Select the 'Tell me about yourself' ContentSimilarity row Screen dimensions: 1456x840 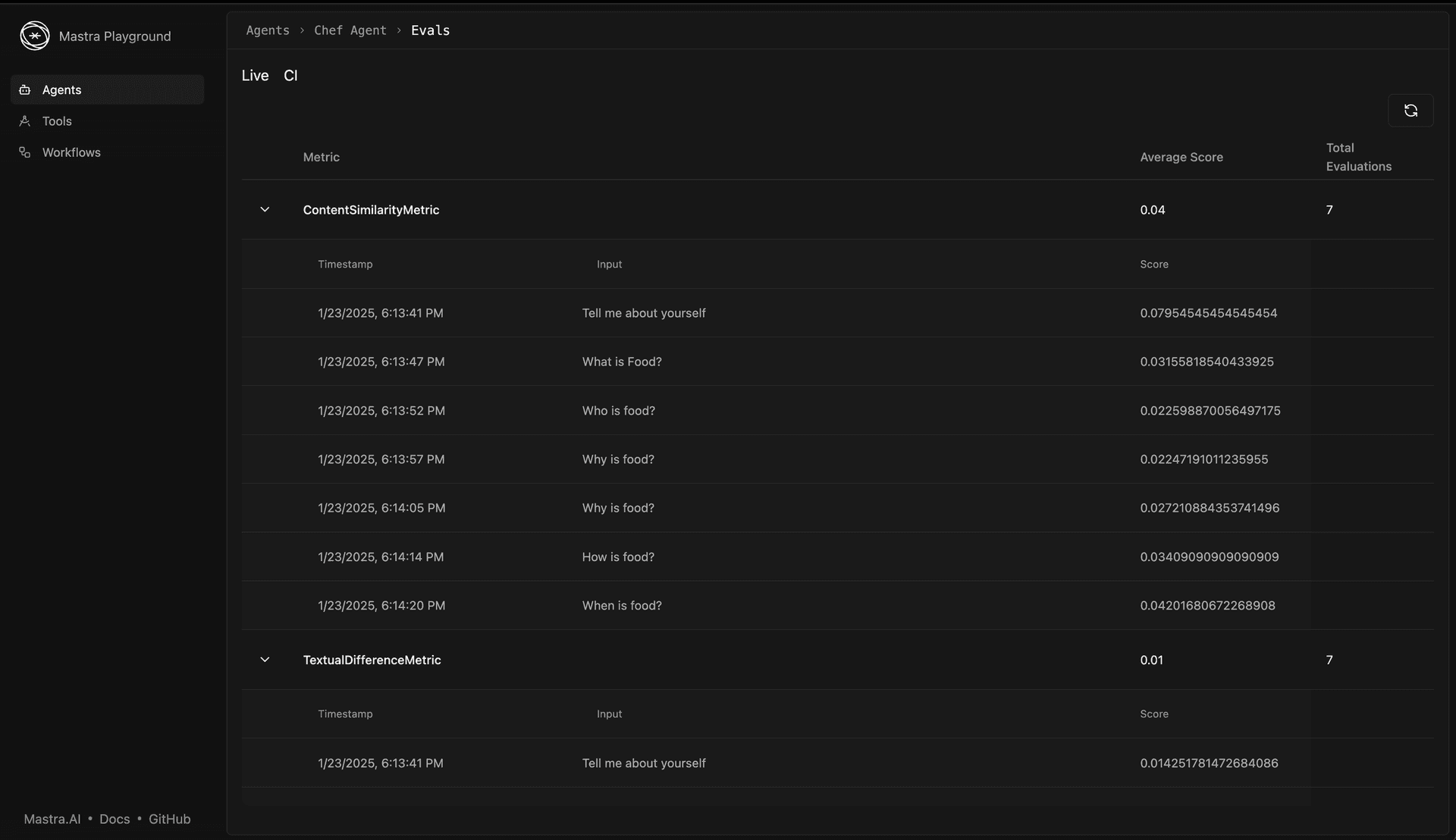pyautogui.click(x=644, y=313)
